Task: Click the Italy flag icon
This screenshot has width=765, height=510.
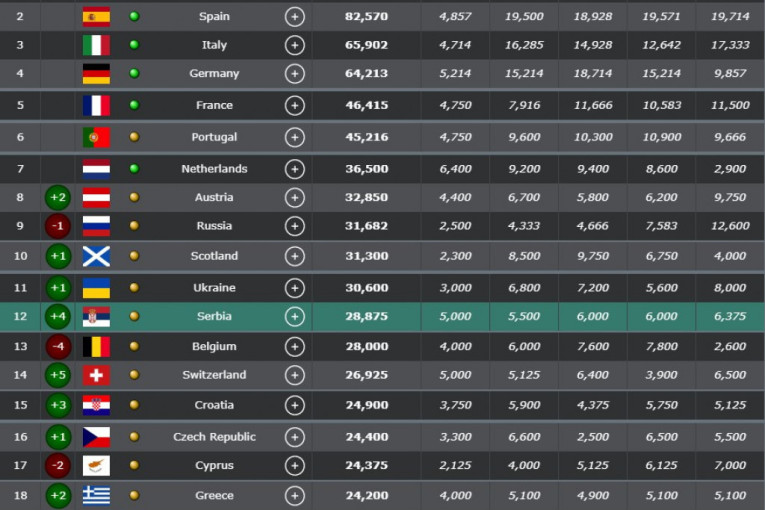Action: click(x=96, y=45)
